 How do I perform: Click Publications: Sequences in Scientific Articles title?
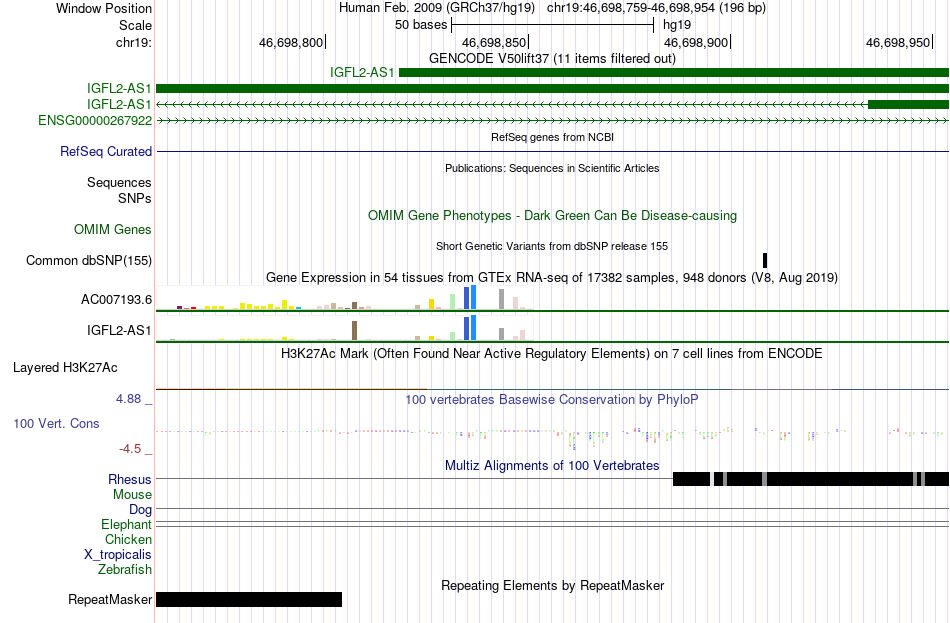[552, 168]
